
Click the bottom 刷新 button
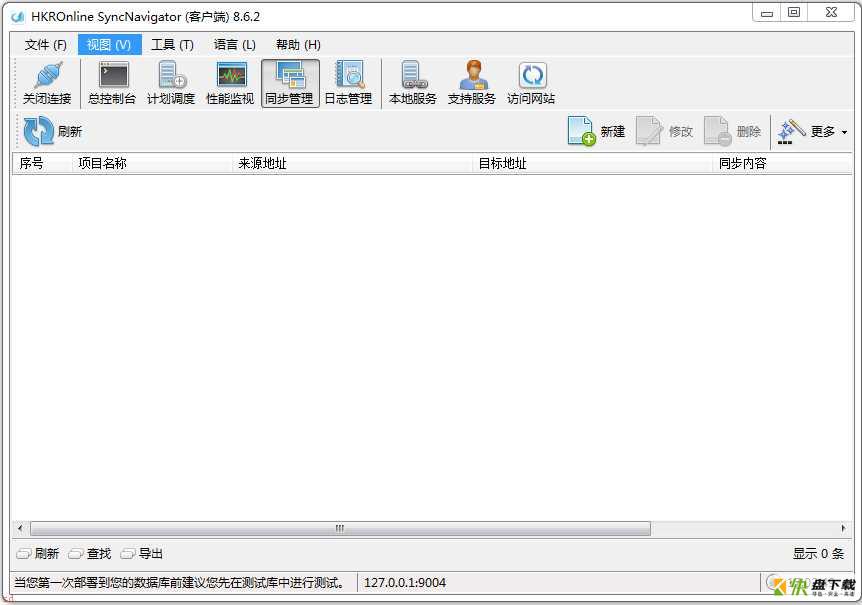click(x=38, y=554)
